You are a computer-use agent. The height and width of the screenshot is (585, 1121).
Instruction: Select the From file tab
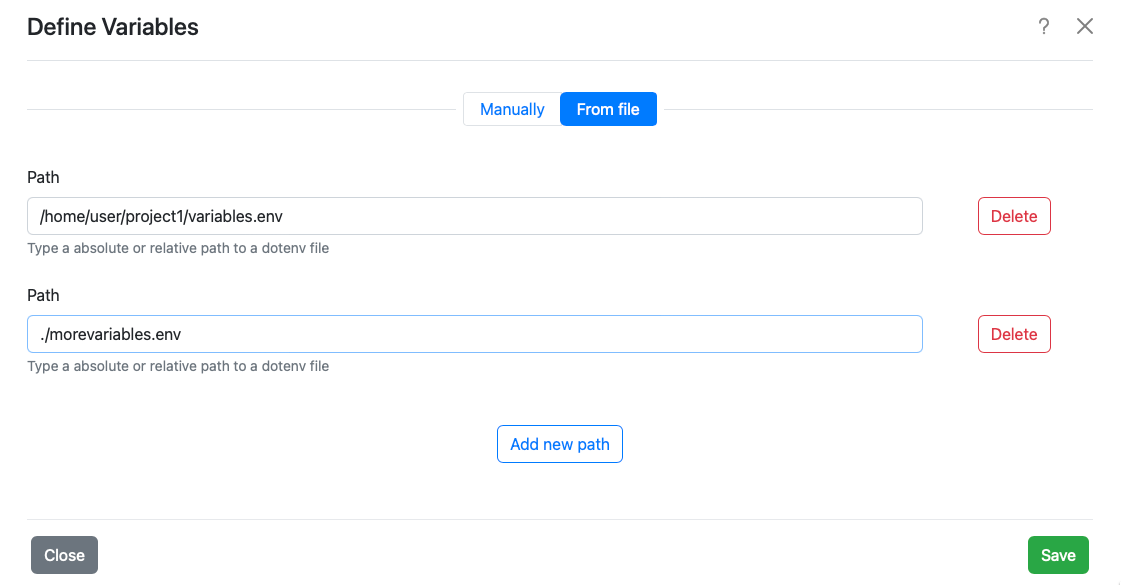608,109
